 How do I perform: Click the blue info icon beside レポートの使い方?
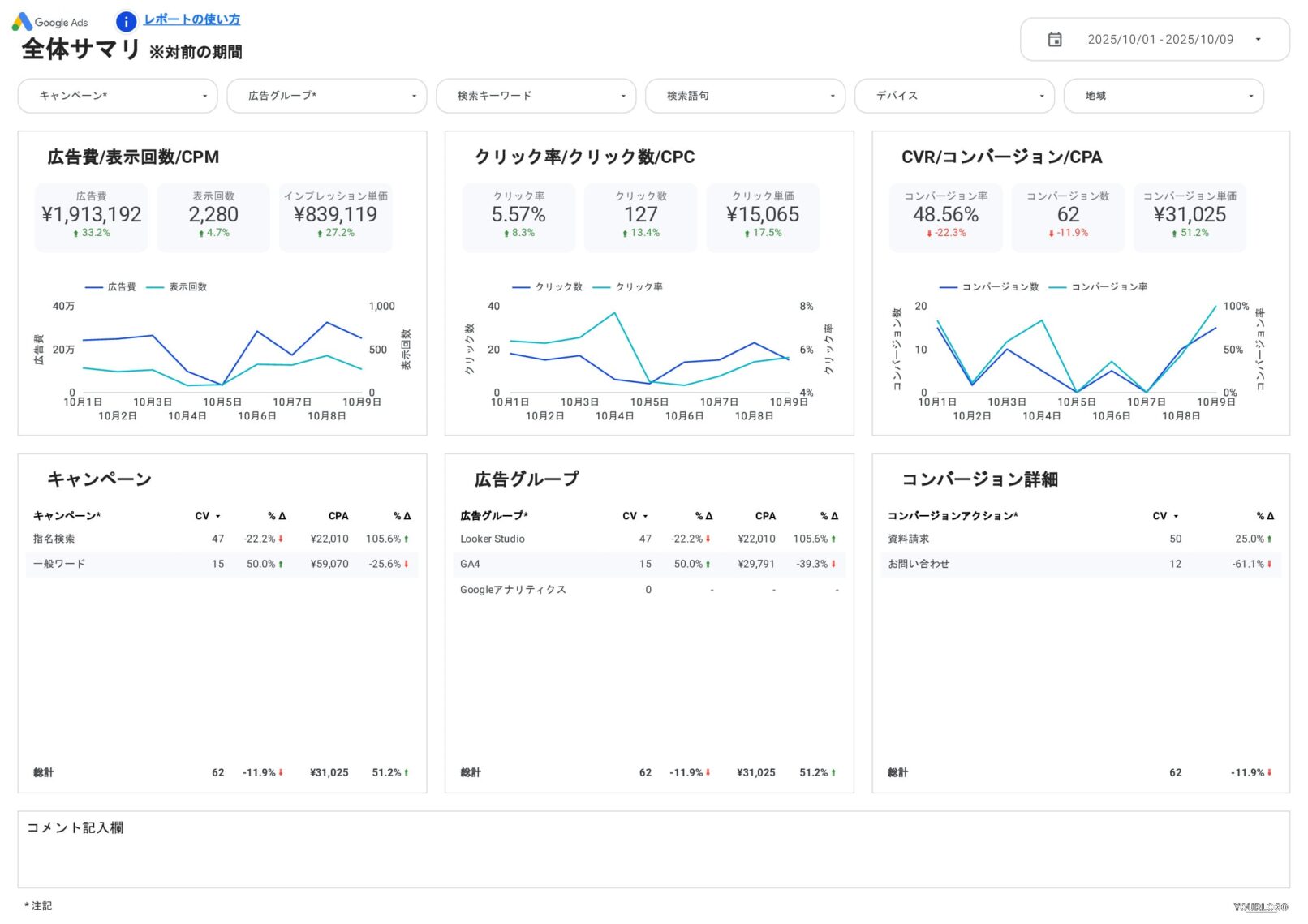coord(126,21)
